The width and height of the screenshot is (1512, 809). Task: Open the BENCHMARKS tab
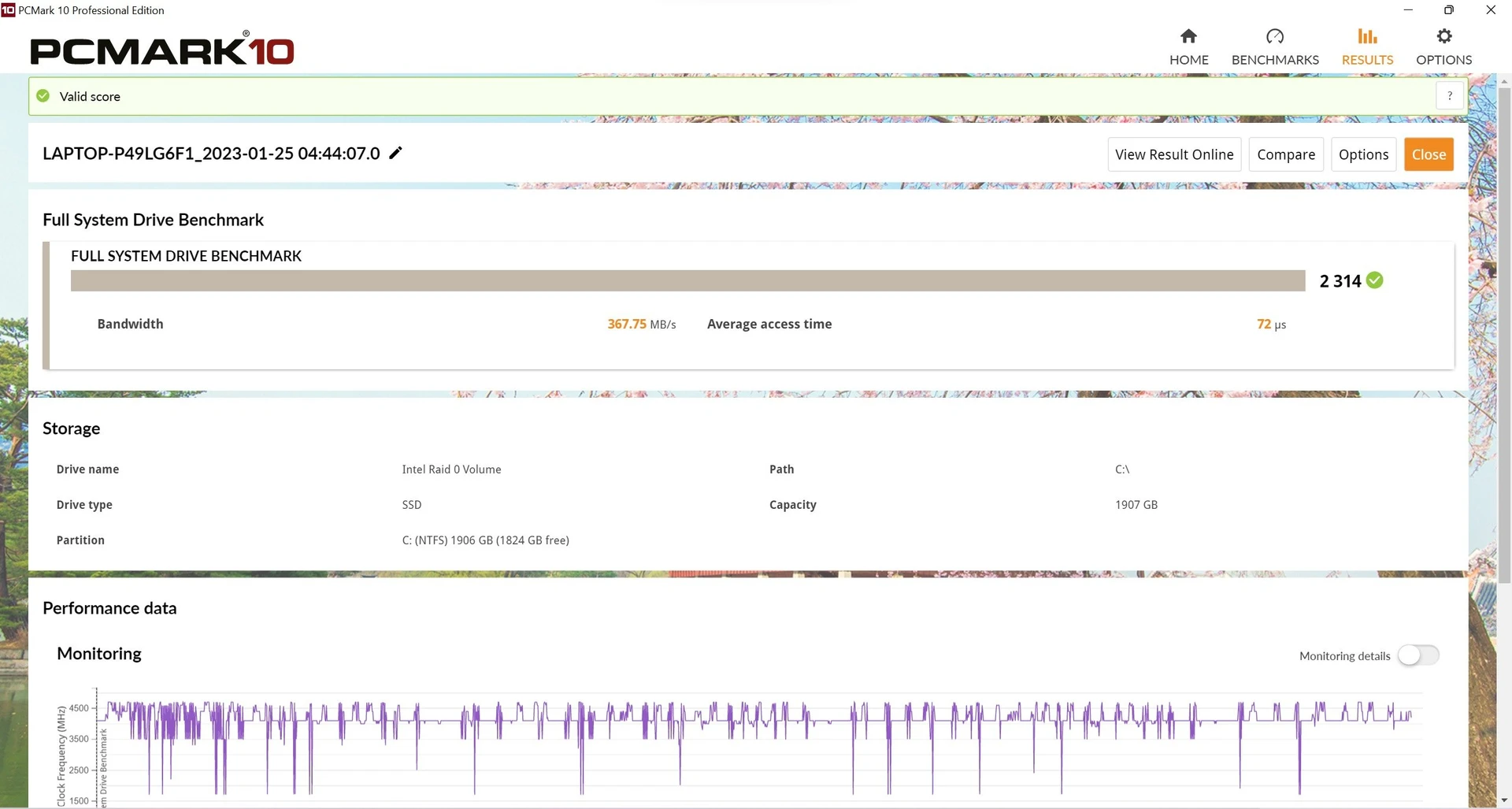pos(1275,47)
